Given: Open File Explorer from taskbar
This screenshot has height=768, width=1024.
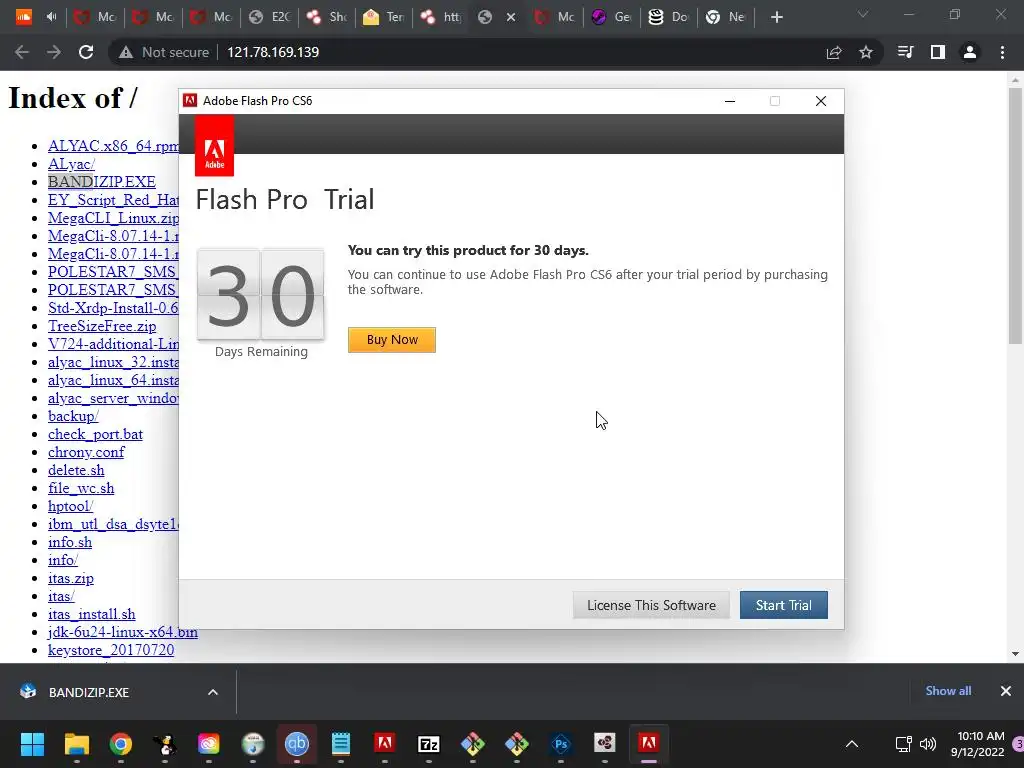Looking at the screenshot, I should pos(76,743).
